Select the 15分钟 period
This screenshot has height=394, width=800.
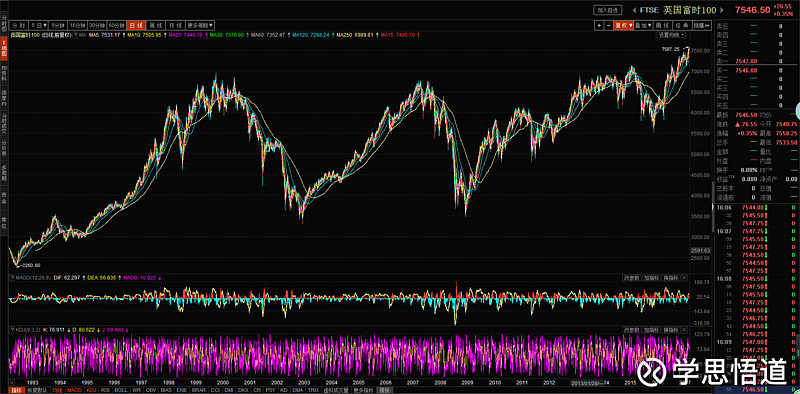pyautogui.click(x=78, y=26)
